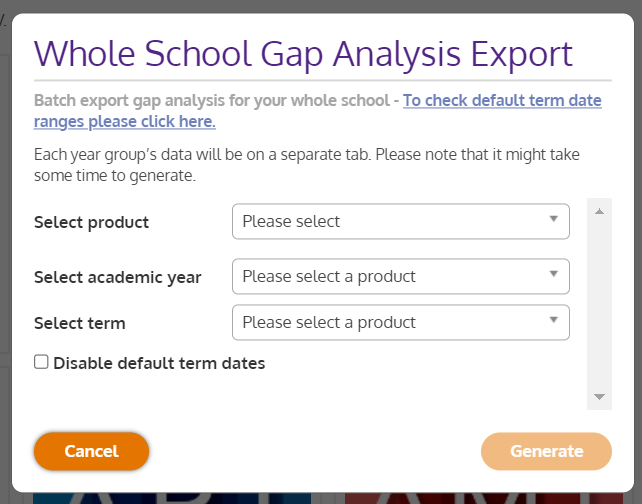The width and height of the screenshot is (642, 504).
Task: Click the 'Select term' field label
Action: 79,323
